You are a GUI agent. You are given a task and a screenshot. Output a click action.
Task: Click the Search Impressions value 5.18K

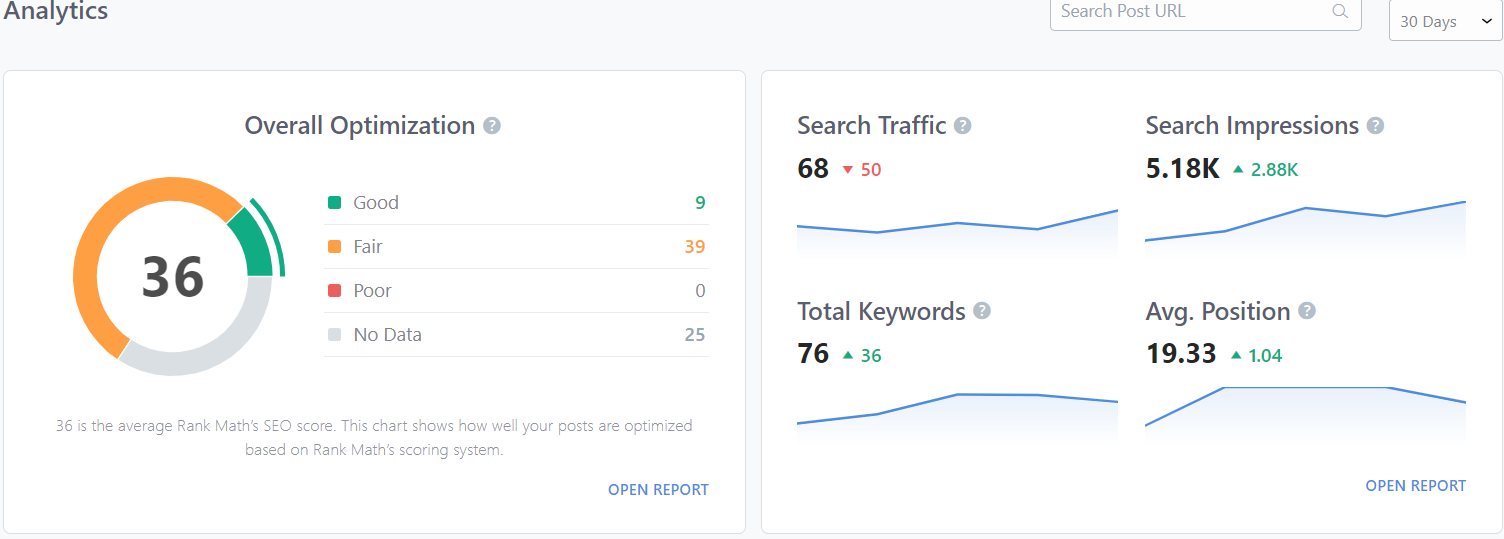pyautogui.click(x=1183, y=169)
